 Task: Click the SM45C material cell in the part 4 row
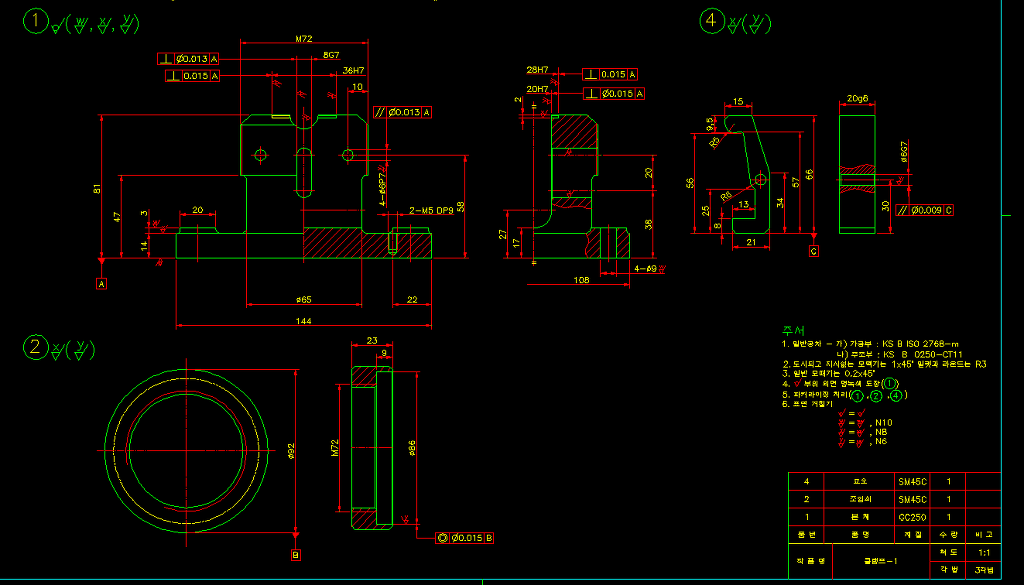pos(912,482)
